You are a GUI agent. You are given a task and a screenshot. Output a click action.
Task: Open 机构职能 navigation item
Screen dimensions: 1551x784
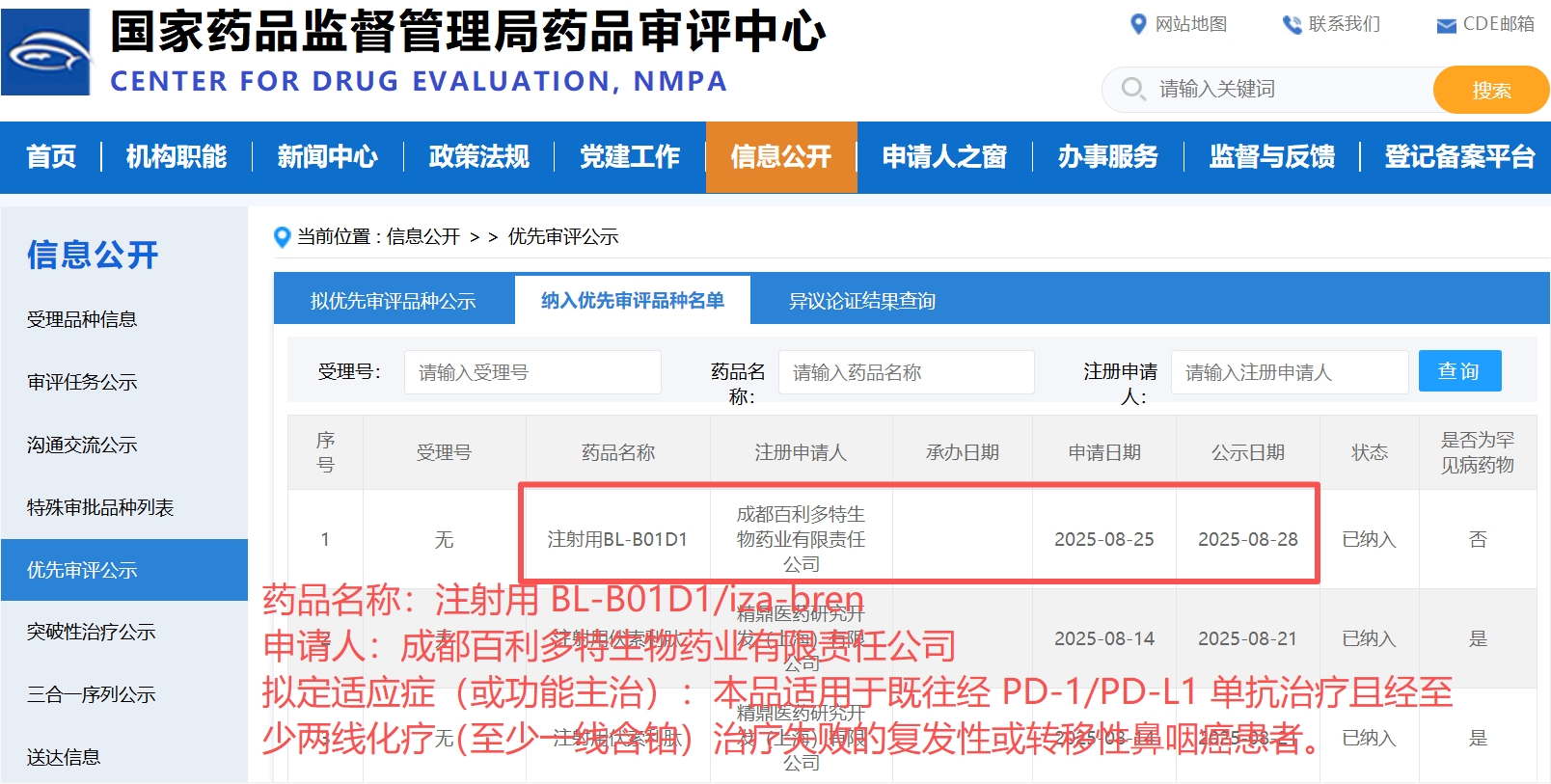click(x=177, y=156)
